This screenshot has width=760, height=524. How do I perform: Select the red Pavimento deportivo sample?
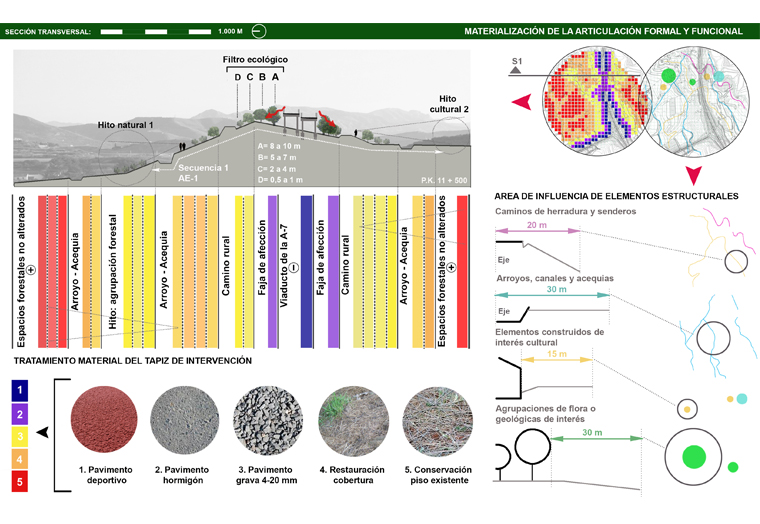click(104, 419)
